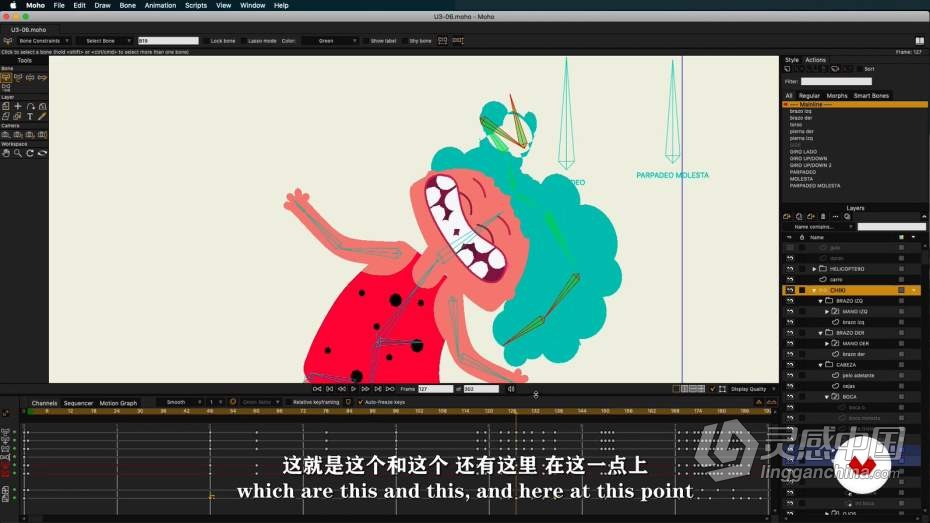The image size is (930, 523).
Task: Click the Layers panel more options (…) icon
Action: (835, 216)
